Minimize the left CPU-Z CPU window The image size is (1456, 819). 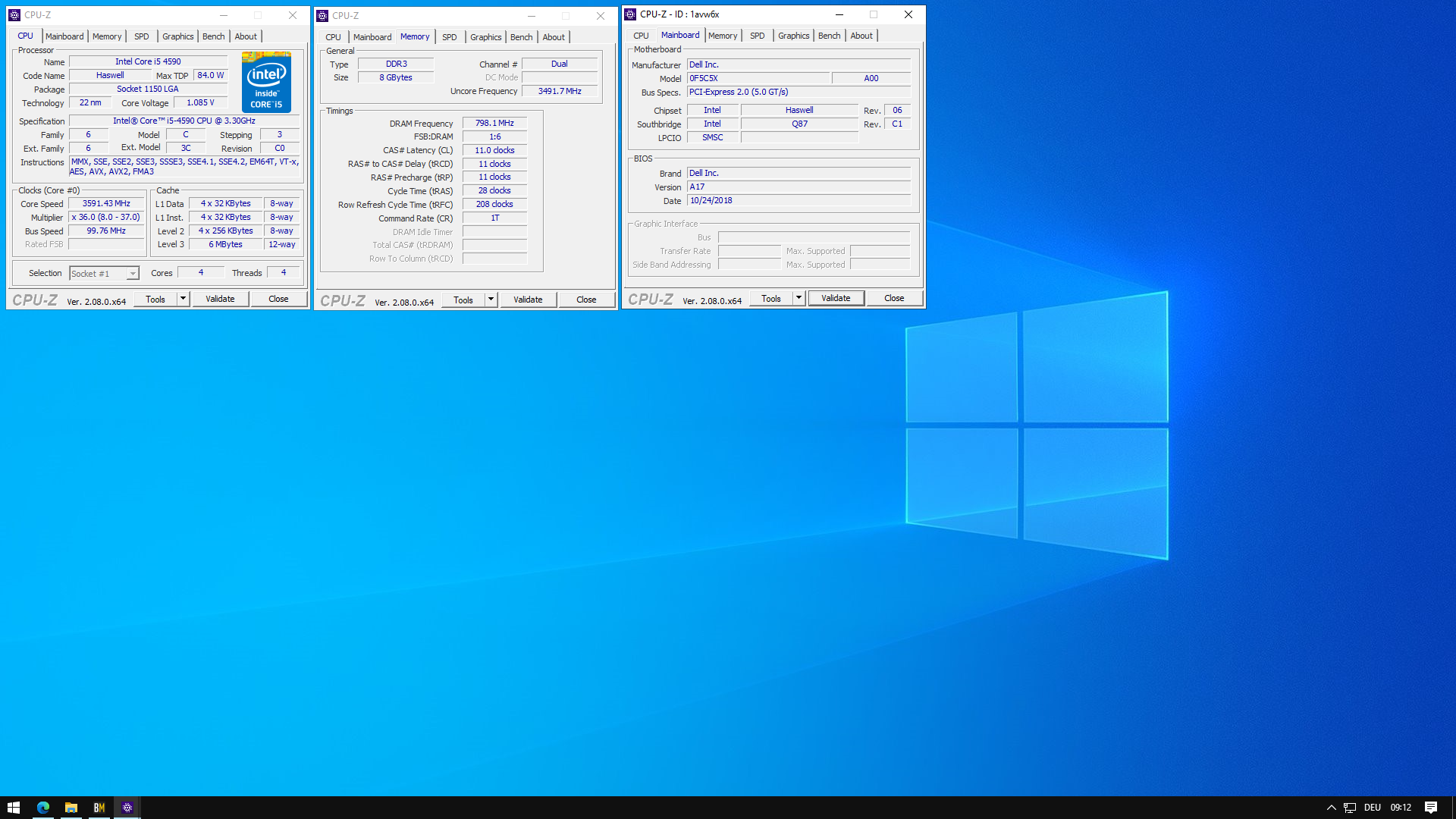pyautogui.click(x=224, y=15)
